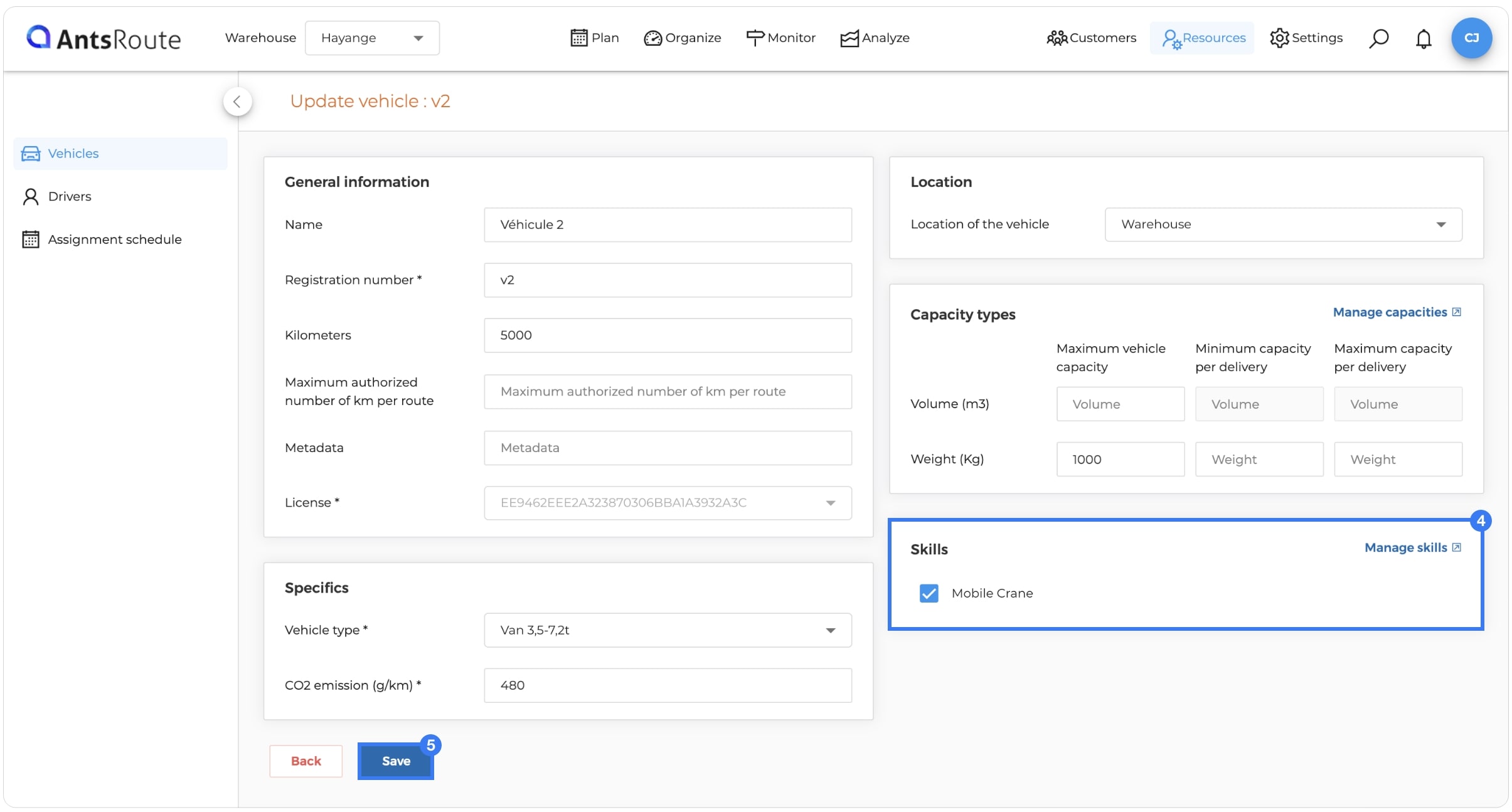The height and width of the screenshot is (812, 1512).
Task: Click the Mobile Crane label
Action: click(992, 593)
